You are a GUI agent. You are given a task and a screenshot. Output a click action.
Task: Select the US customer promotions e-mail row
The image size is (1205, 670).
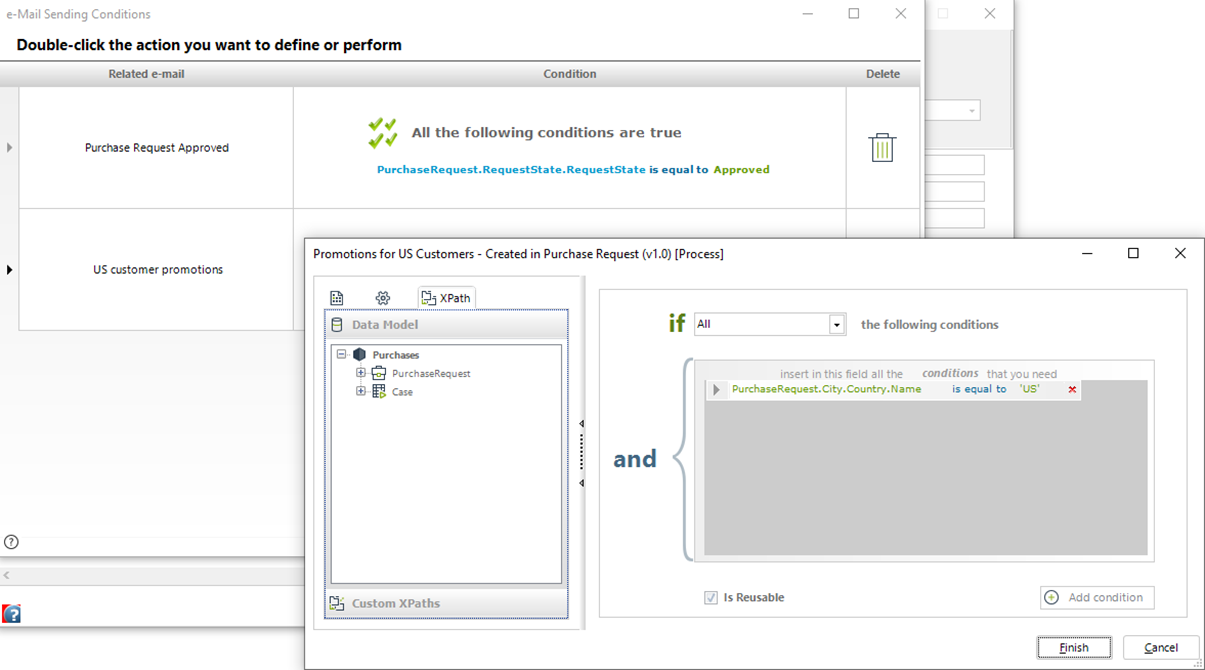click(x=157, y=270)
